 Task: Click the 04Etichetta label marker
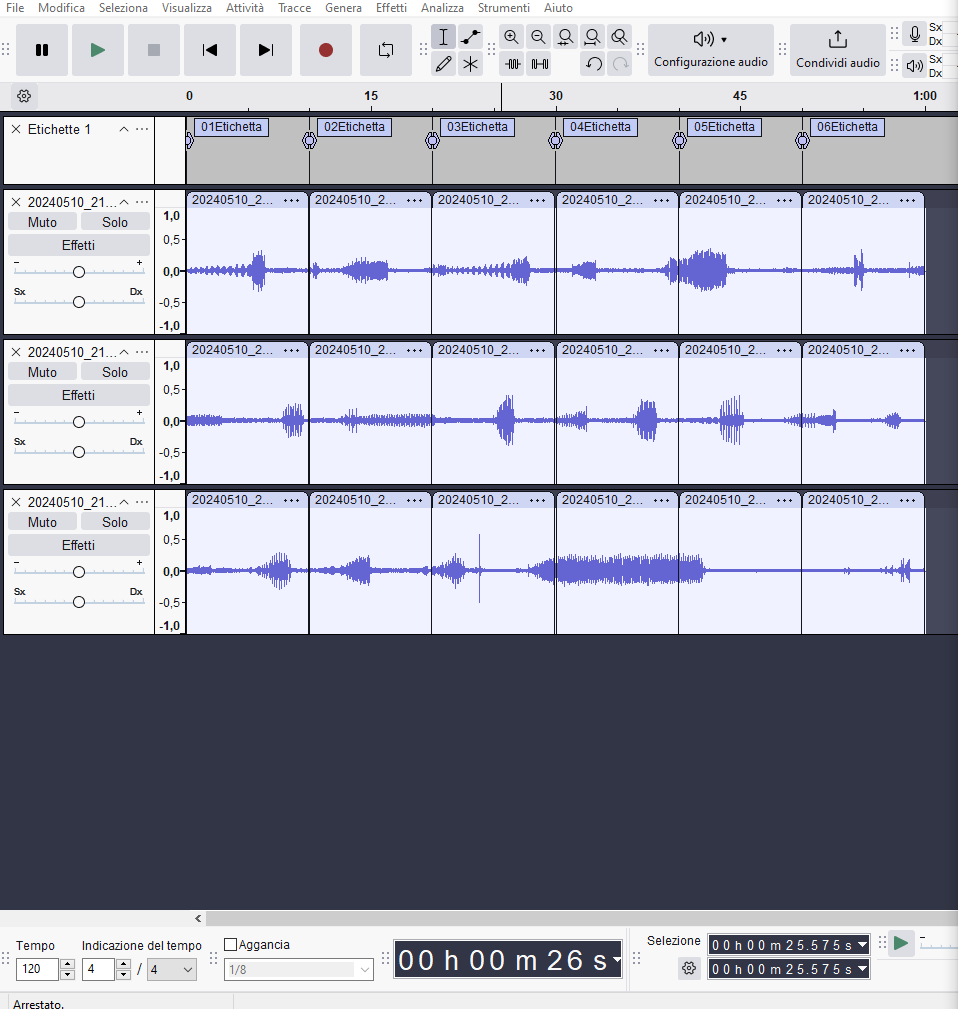pos(600,127)
